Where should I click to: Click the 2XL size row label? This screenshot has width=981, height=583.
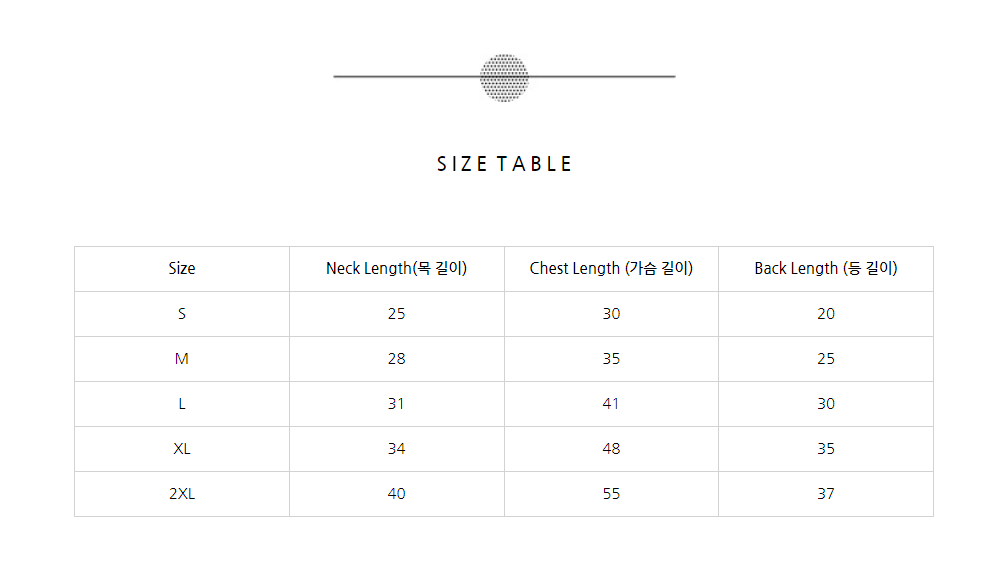click(x=182, y=494)
